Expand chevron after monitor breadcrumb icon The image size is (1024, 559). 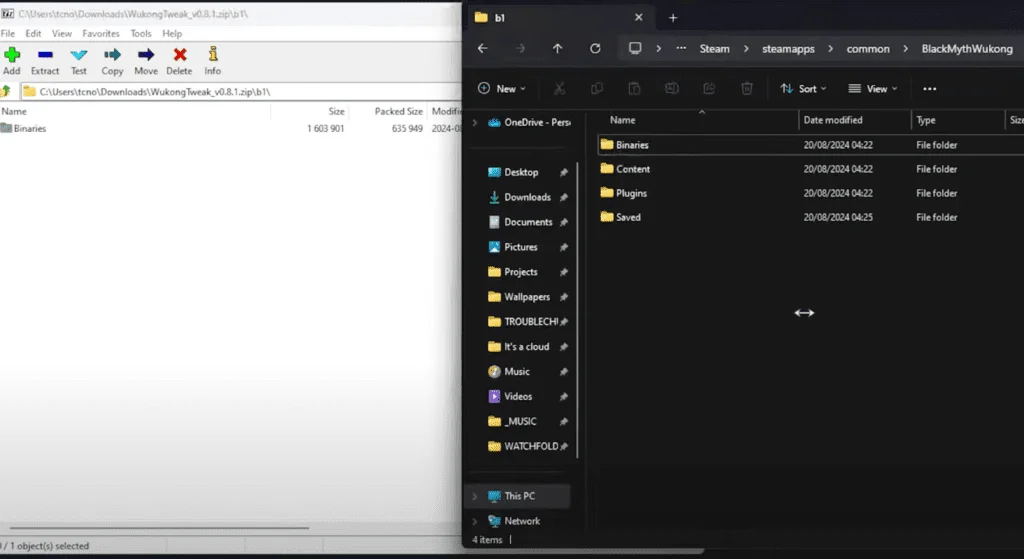(x=658, y=48)
